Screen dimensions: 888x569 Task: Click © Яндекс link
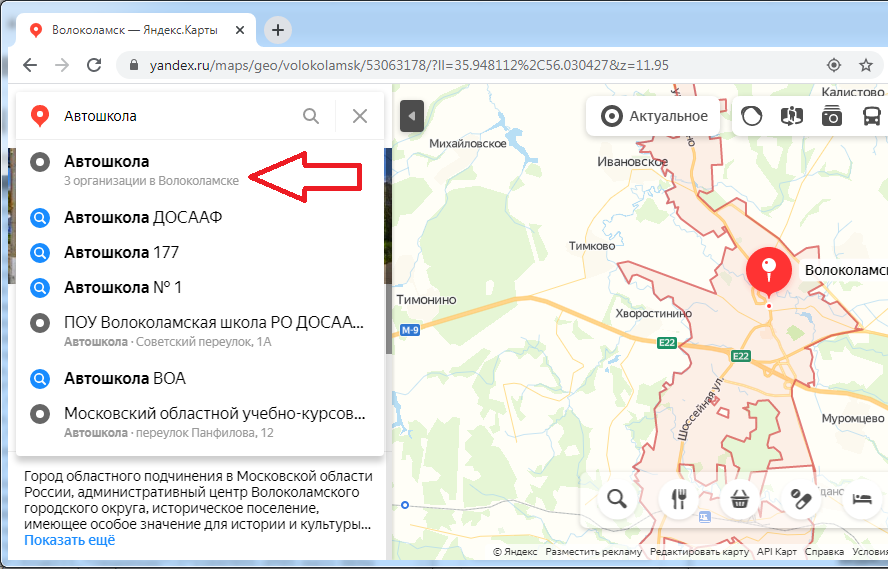pos(515,551)
